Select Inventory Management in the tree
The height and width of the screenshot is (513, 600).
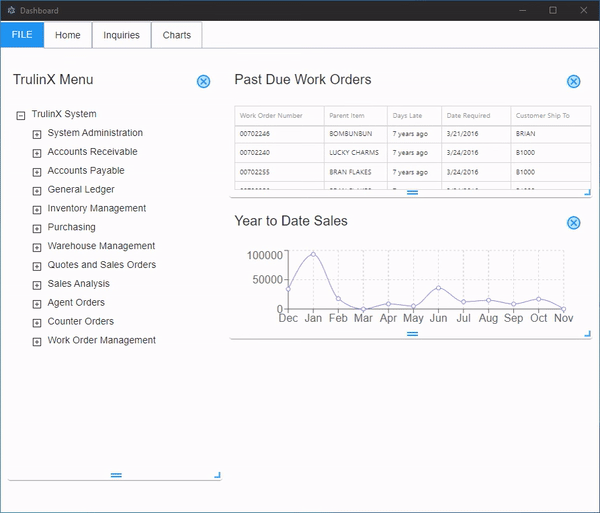[96, 208]
